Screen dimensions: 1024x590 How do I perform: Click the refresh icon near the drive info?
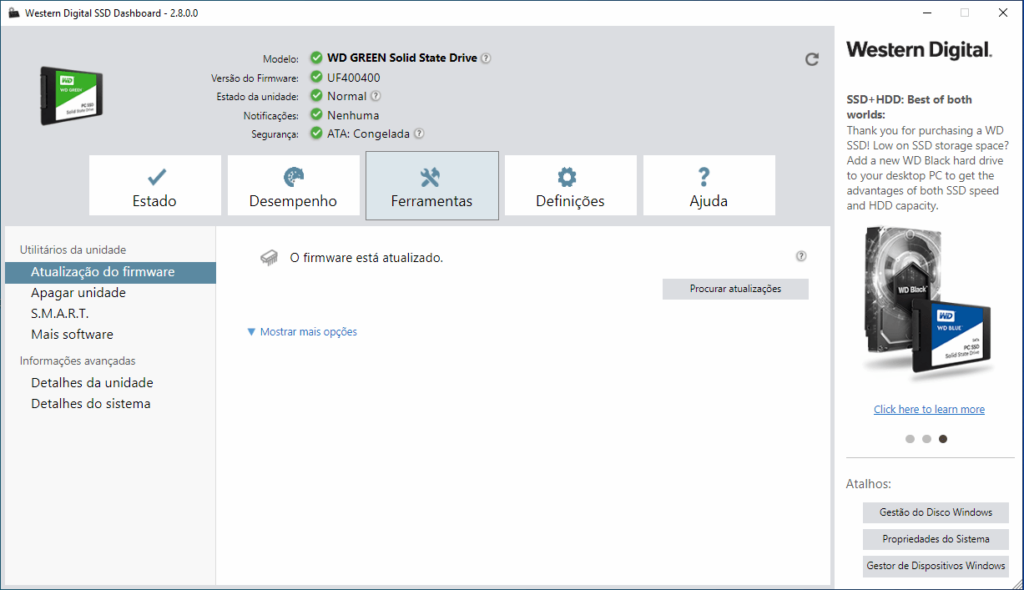(x=812, y=59)
